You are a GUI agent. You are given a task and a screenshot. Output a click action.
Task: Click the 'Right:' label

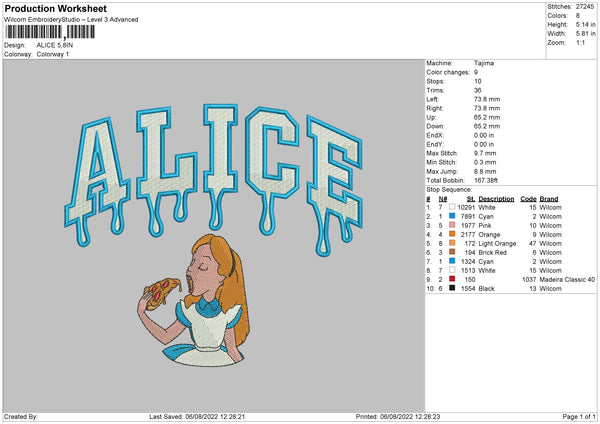[435, 108]
